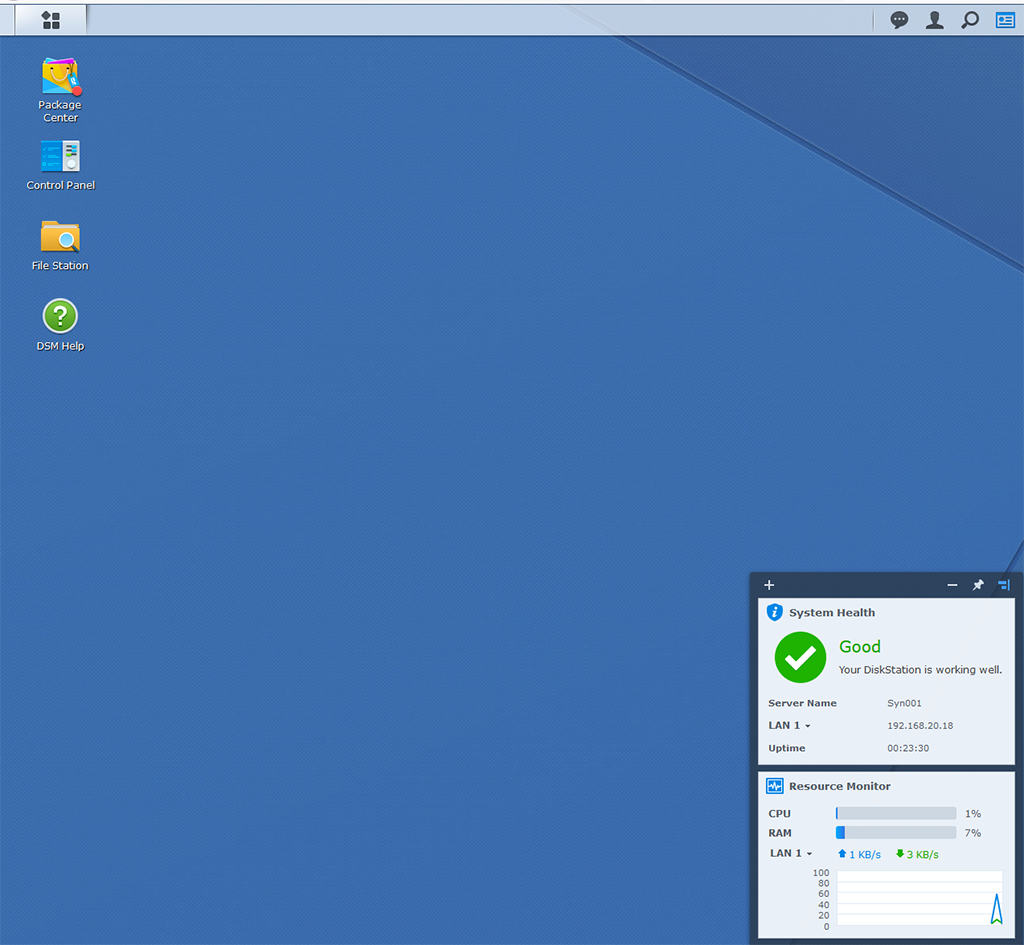Open the user account options icon
This screenshot has width=1024, height=945.
click(934, 20)
